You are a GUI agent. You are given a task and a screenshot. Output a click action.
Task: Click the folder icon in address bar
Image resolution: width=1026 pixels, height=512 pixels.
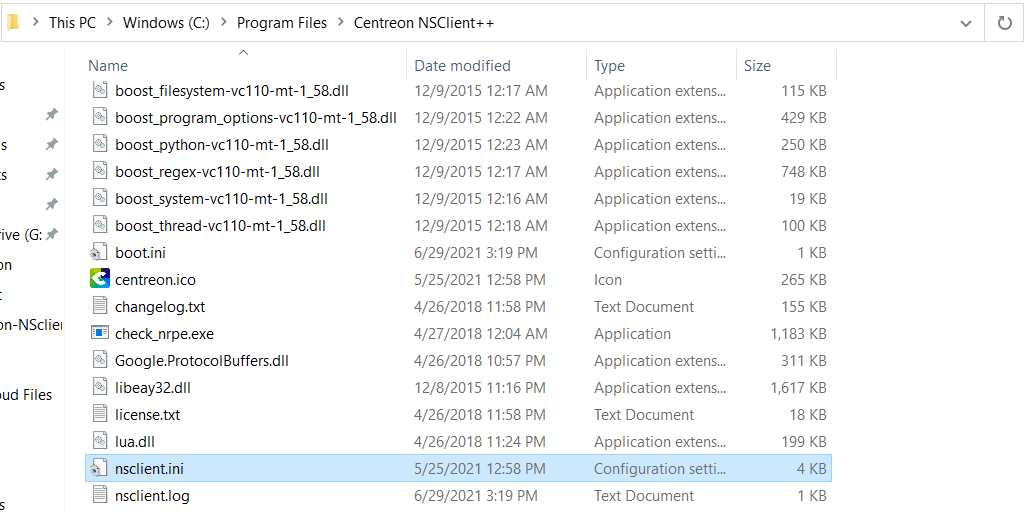(12, 22)
